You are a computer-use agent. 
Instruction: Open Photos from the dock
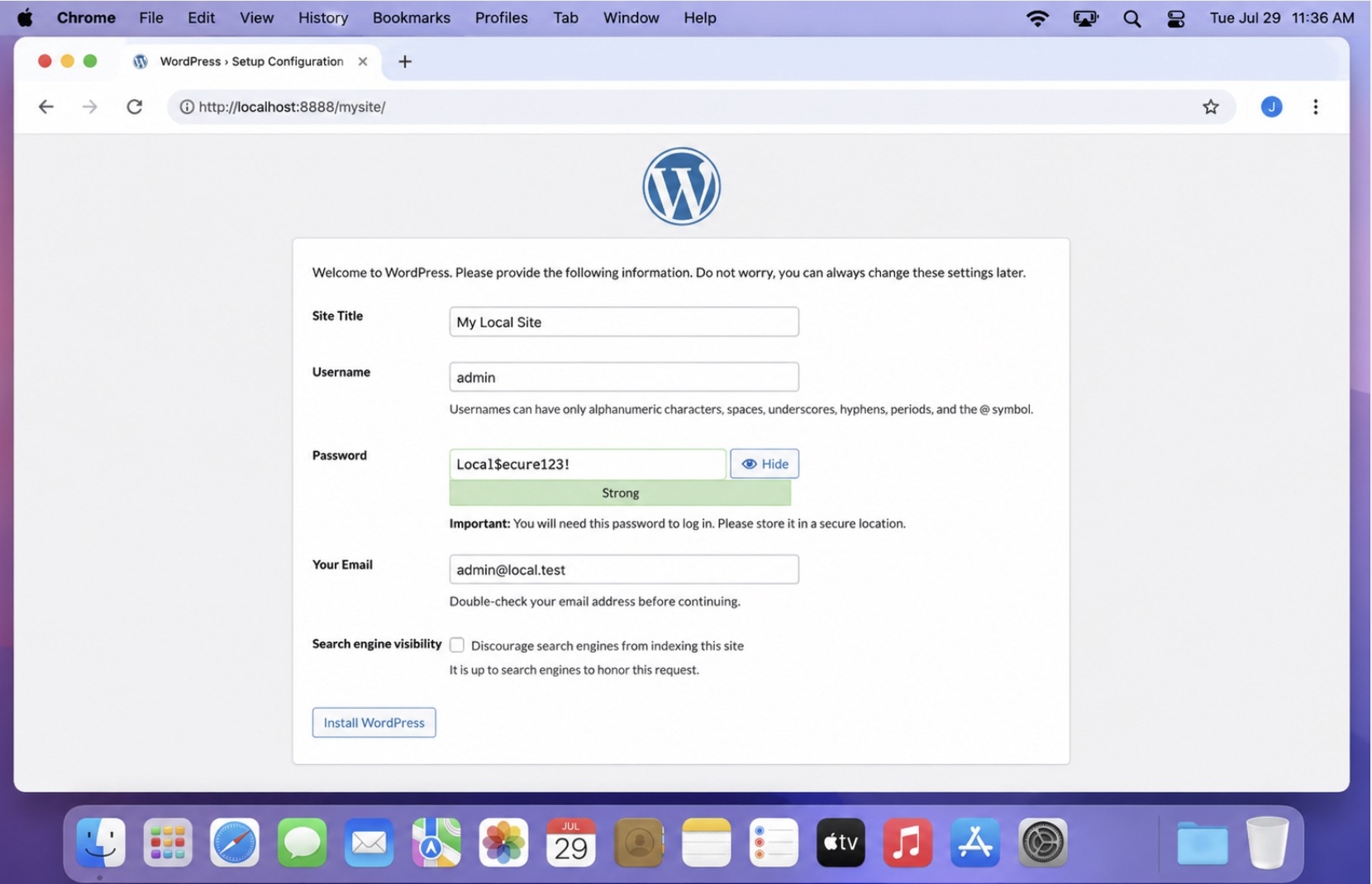(x=503, y=843)
